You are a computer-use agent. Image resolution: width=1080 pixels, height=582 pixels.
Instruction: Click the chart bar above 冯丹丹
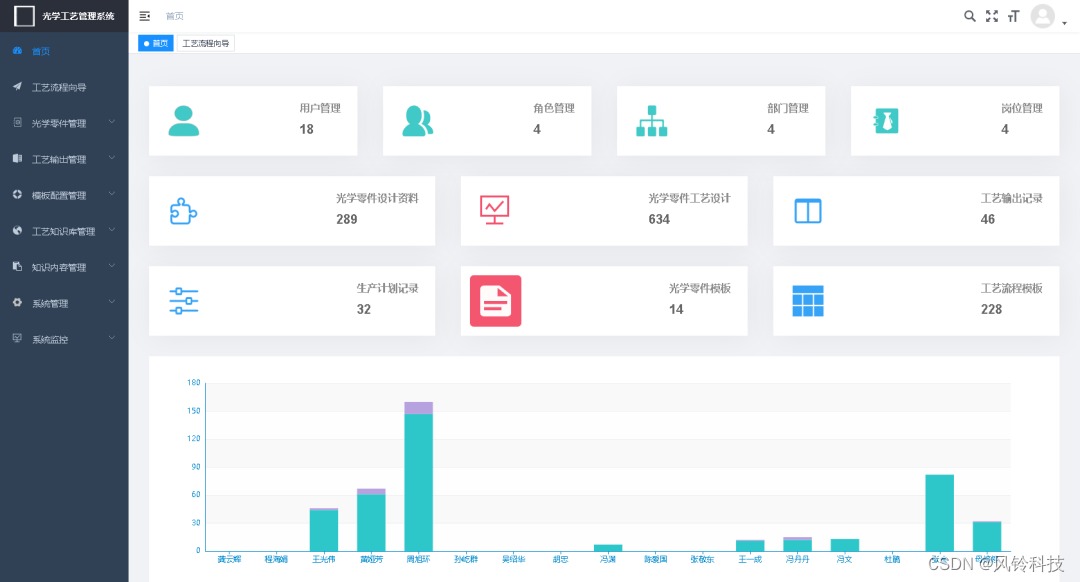point(798,544)
